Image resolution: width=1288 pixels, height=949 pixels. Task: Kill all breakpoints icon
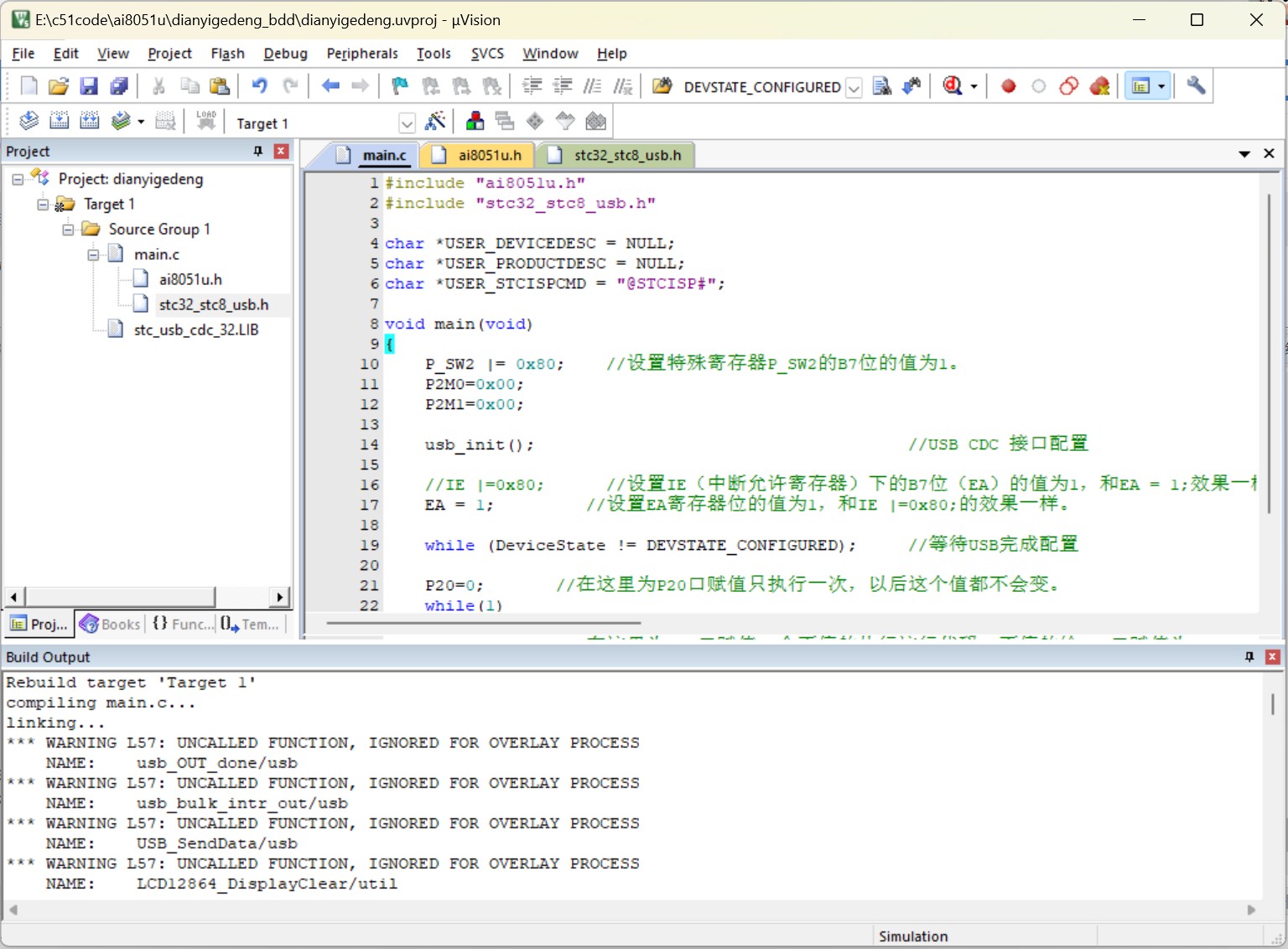[x=1099, y=86]
